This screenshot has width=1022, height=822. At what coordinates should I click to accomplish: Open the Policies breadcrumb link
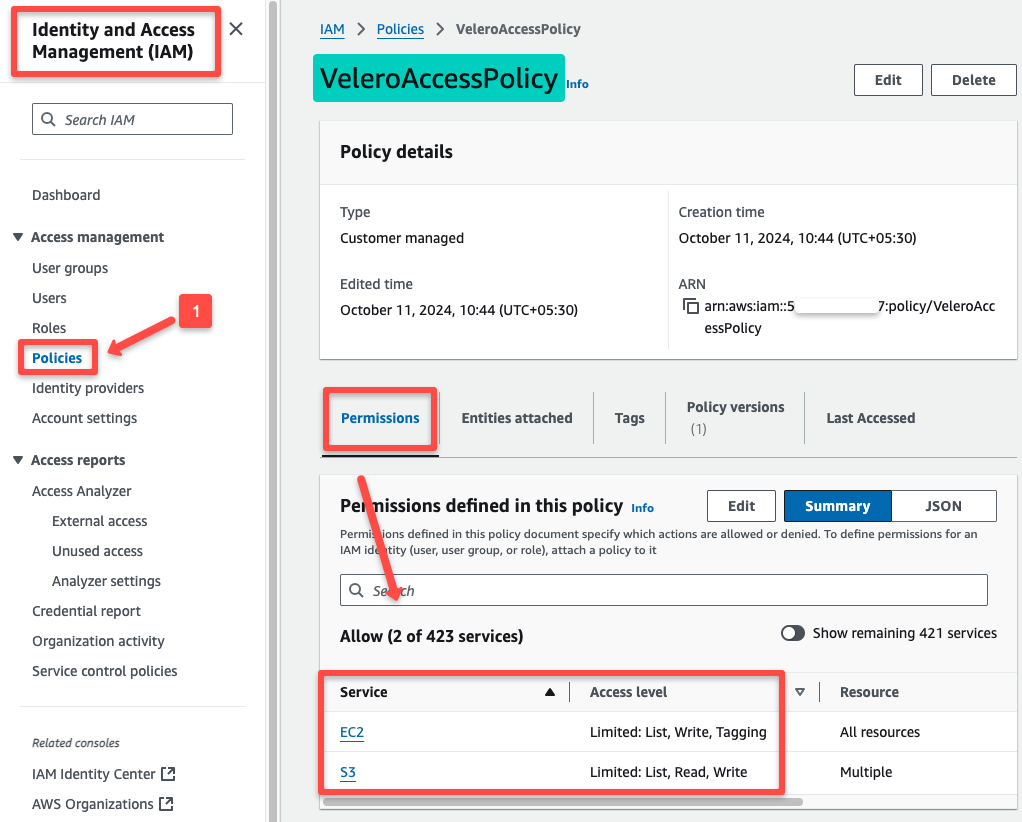[400, 29]
